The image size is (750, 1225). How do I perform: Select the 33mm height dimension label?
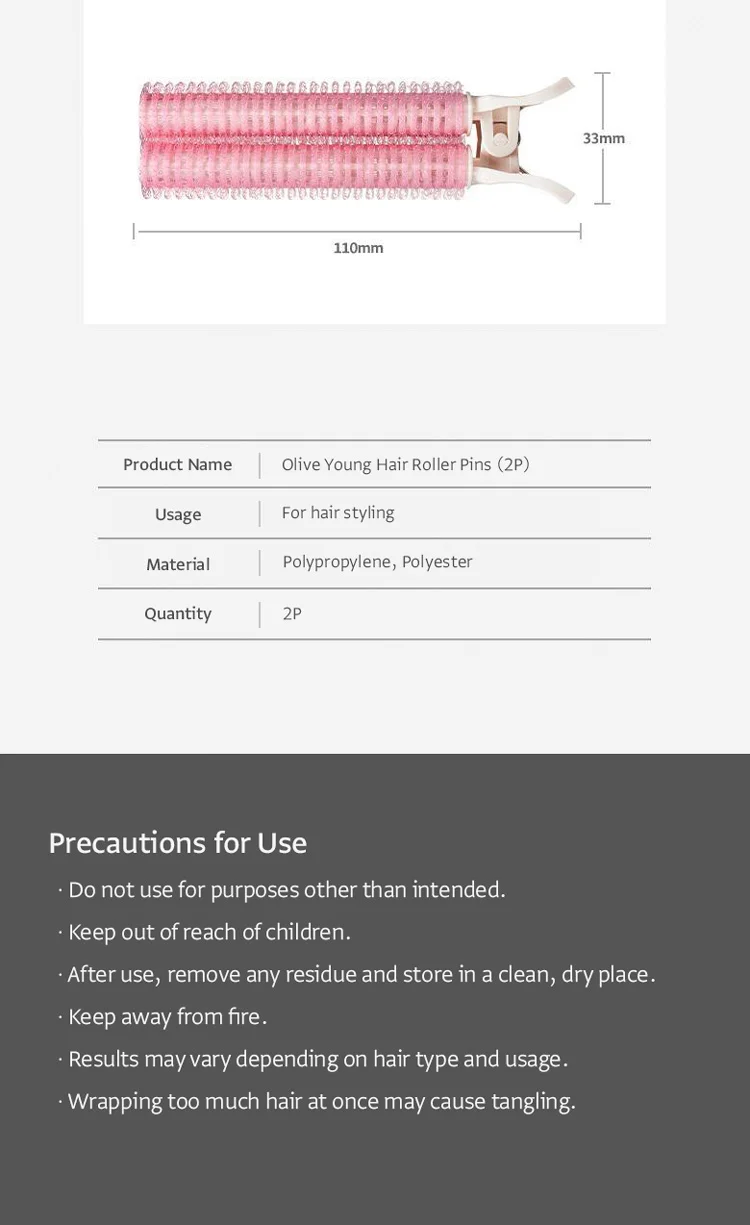coord(604,138)
